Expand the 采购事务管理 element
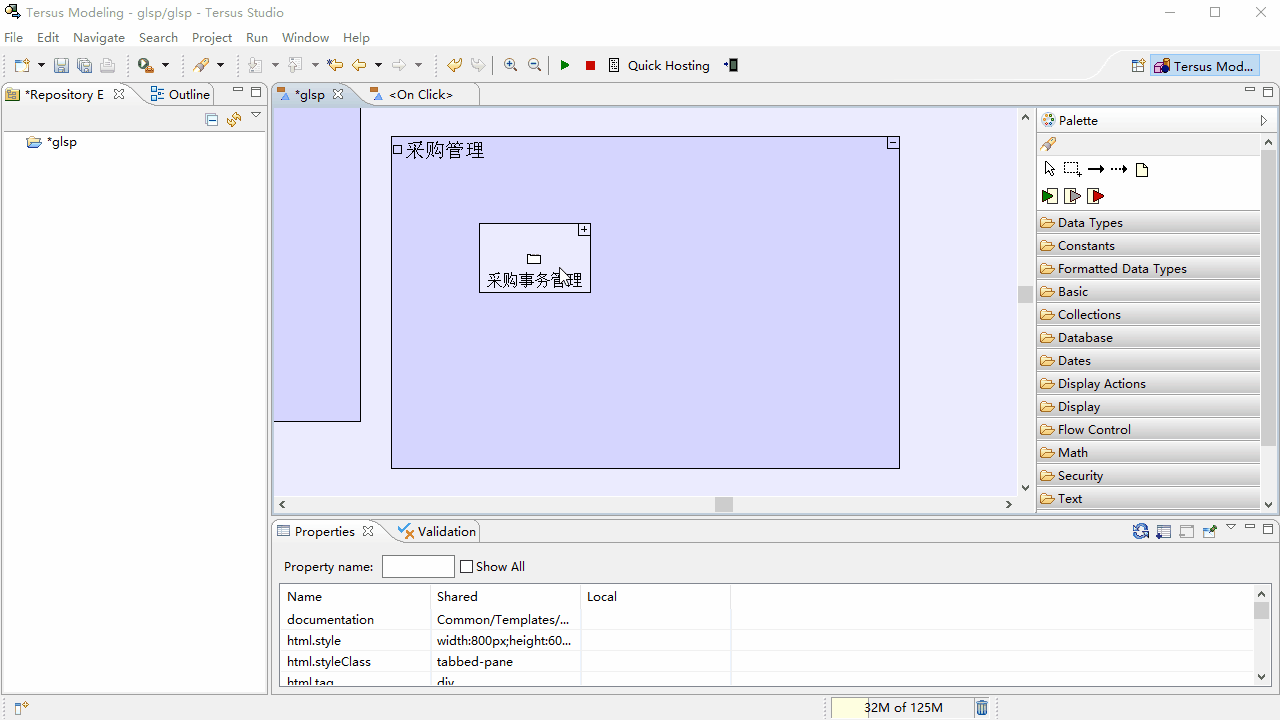The image size is (1280, 720). tap(584, 230)
